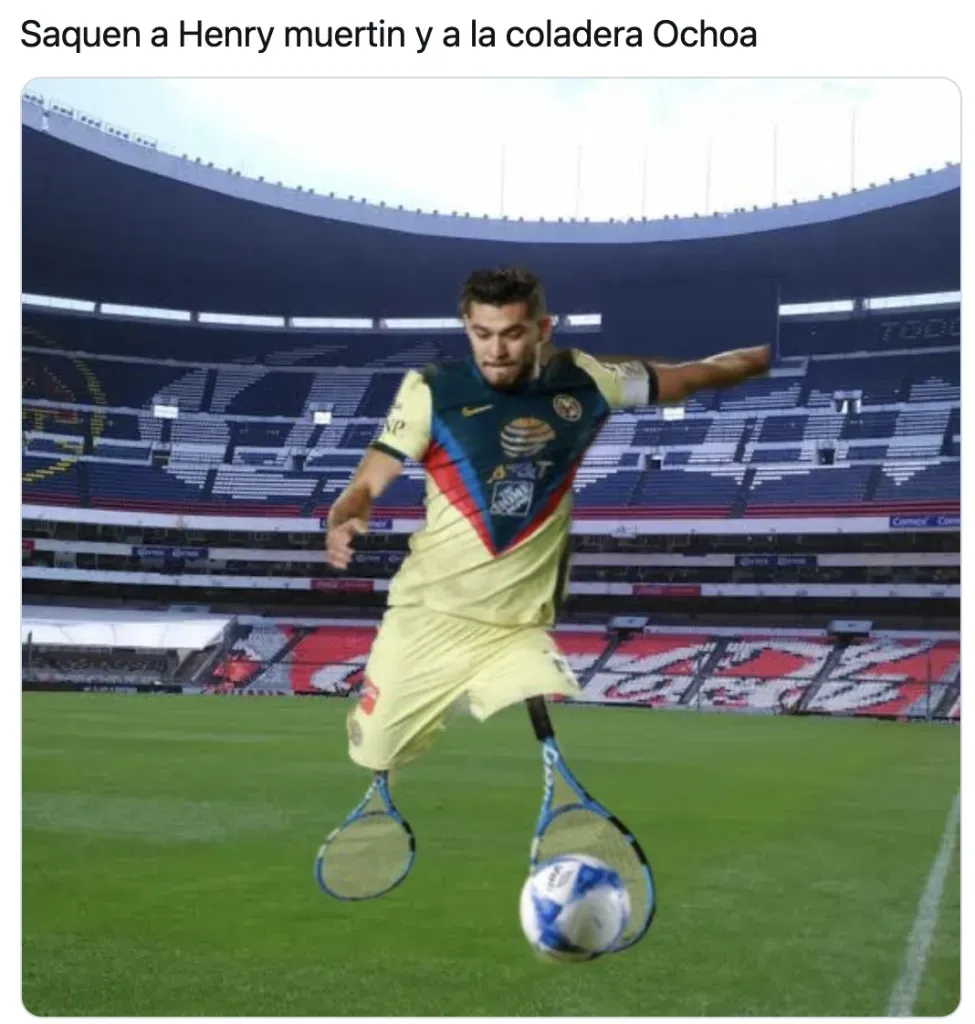Click the Nike swoosh on the jersey
Screen dimensions: 975x1024
(476, 410)
